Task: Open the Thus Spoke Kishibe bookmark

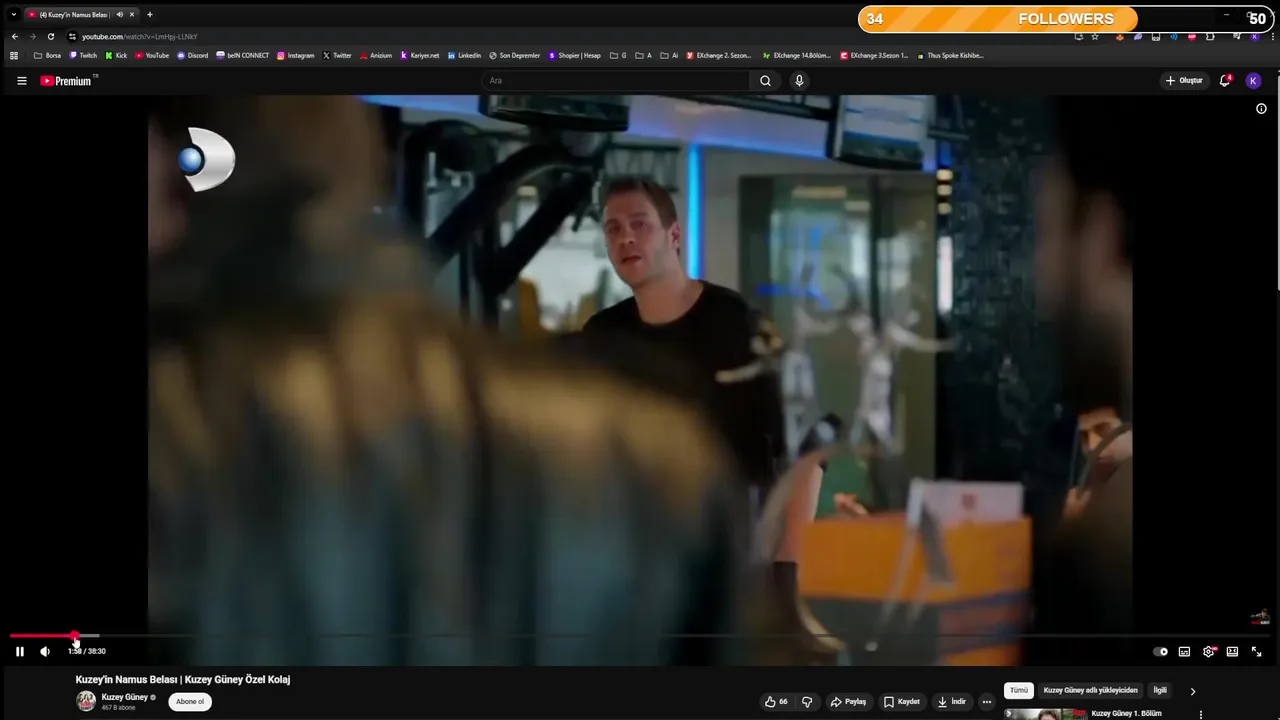Action: coord(950,55)
